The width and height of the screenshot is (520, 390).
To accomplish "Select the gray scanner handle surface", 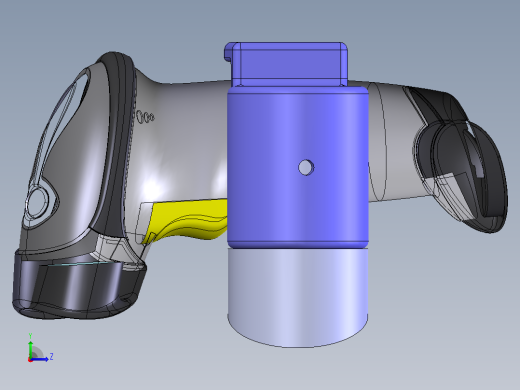I will 187,140.
